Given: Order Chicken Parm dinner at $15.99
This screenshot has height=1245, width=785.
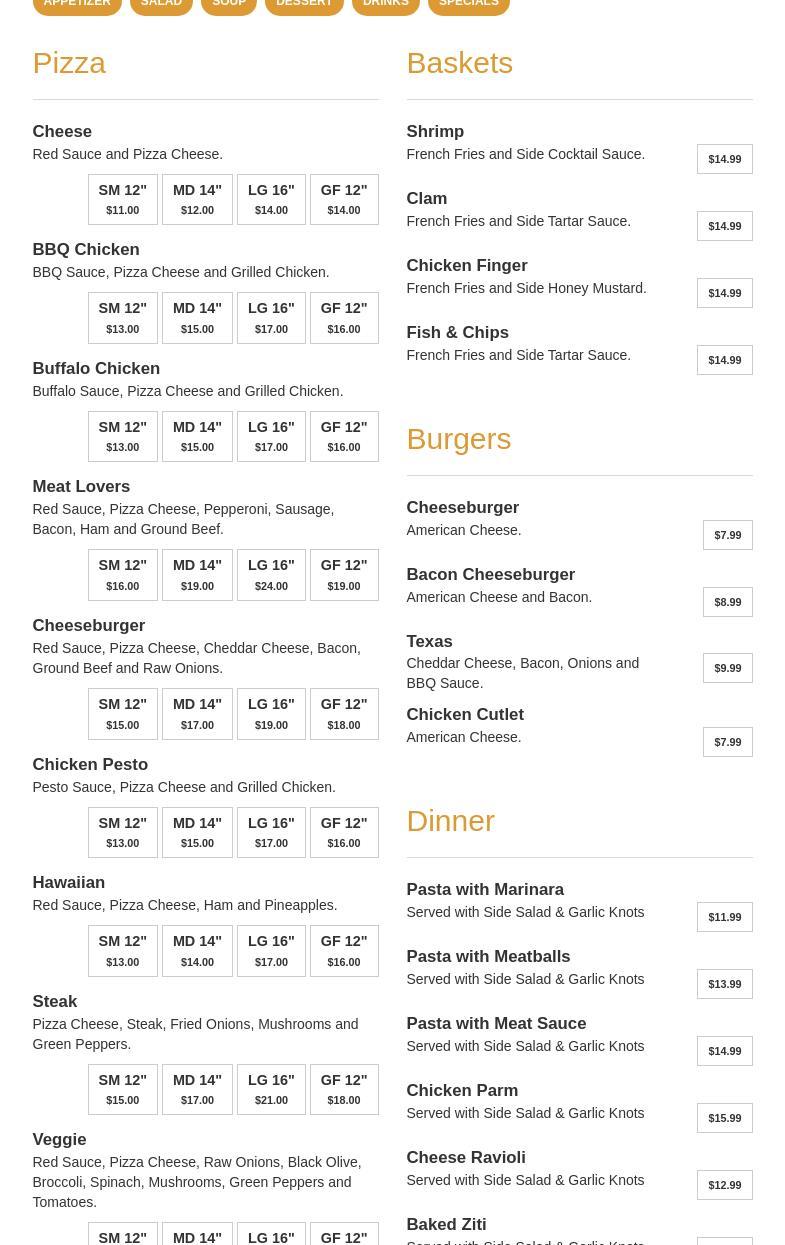Looking at the screenshot, I should (x=724, y=1118).
